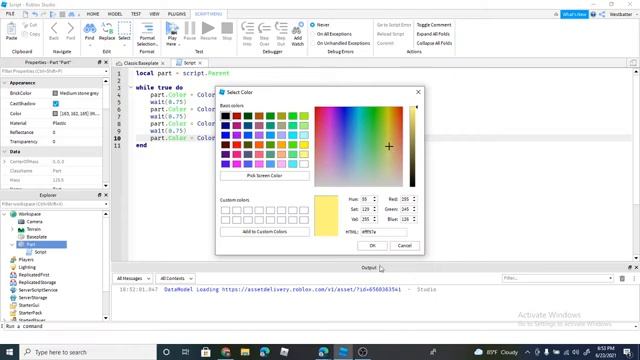
Task: Collapse the while loop fold arrow
Action: (131, 87)
